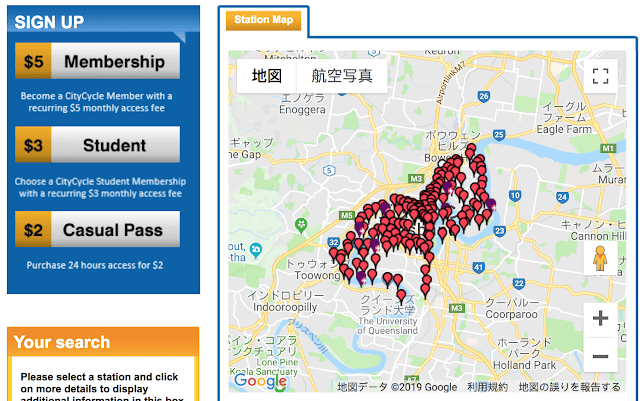Click the 'SIGN UP' panel heading
This screenshot has height=401, width=640.
[49, 22]
